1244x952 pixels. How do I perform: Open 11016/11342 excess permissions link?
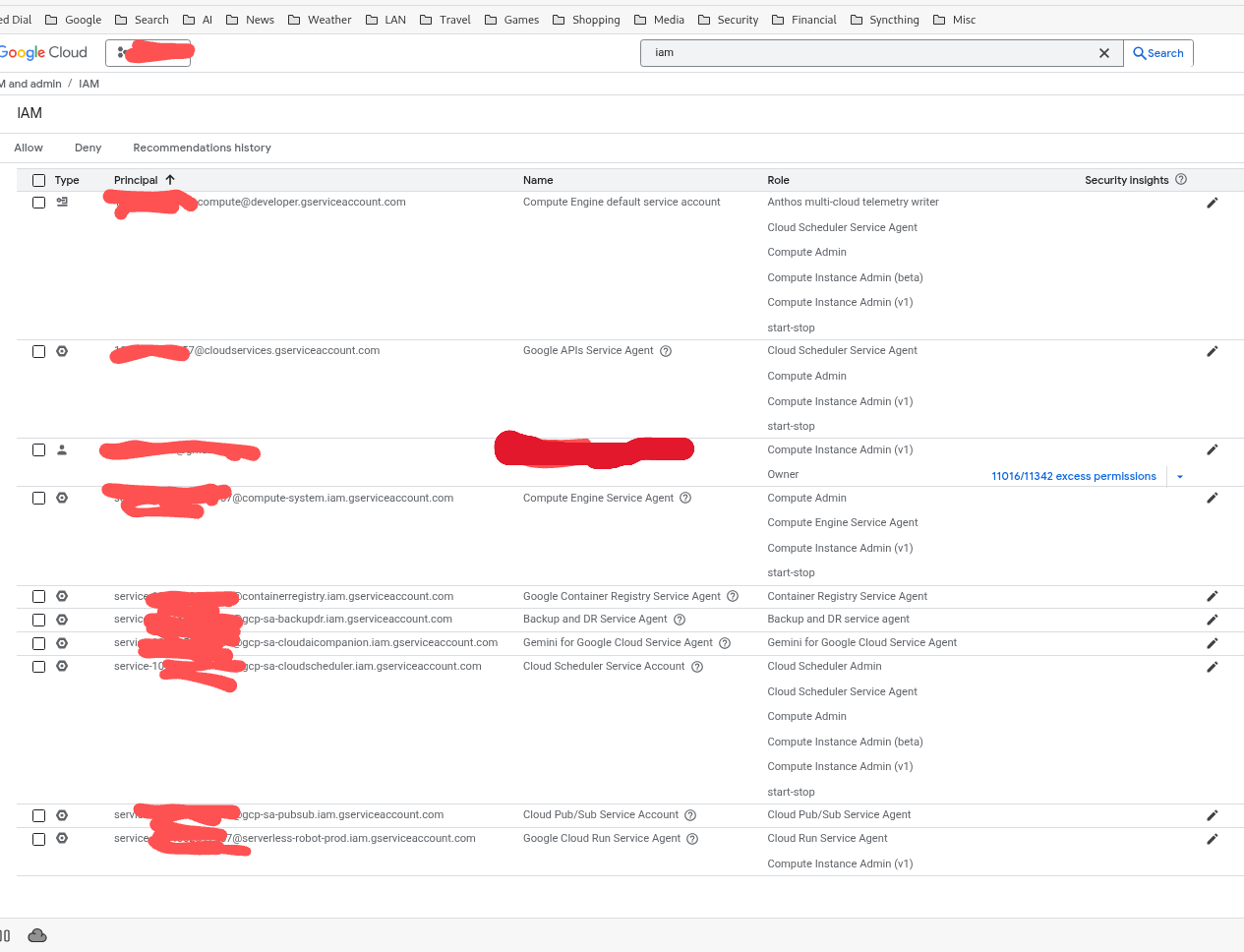click(x=1073, y=476)
